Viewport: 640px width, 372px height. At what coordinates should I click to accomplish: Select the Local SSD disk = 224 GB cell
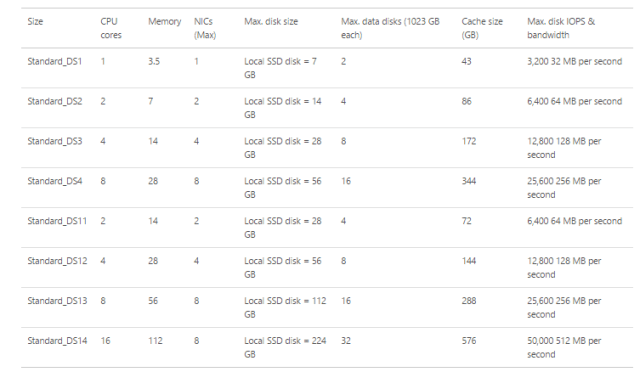(x=285, y=347)
